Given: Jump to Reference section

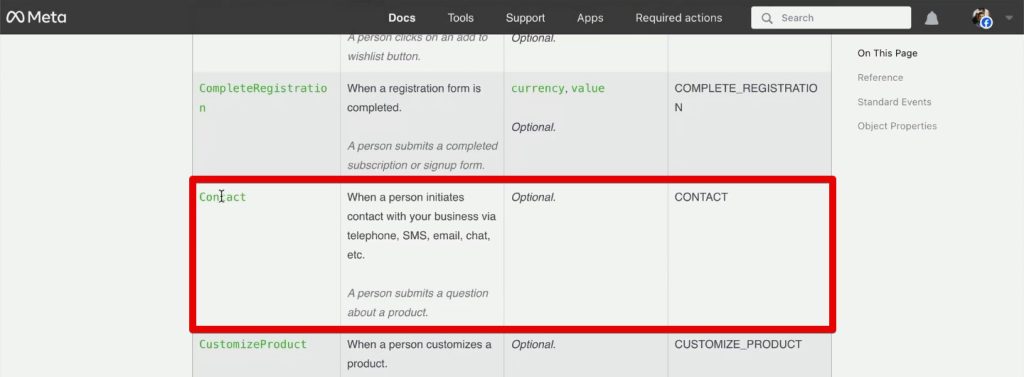Looking at the screenshot, I should [x=880, y=78].
